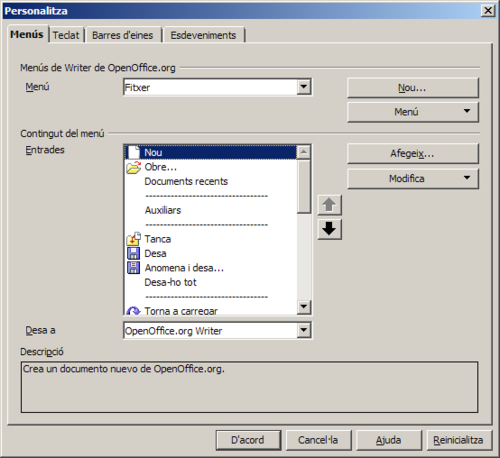Viewport: 500px width, 458px height.
Task: Click the entries list scroll down arrow
Action: 304,307
